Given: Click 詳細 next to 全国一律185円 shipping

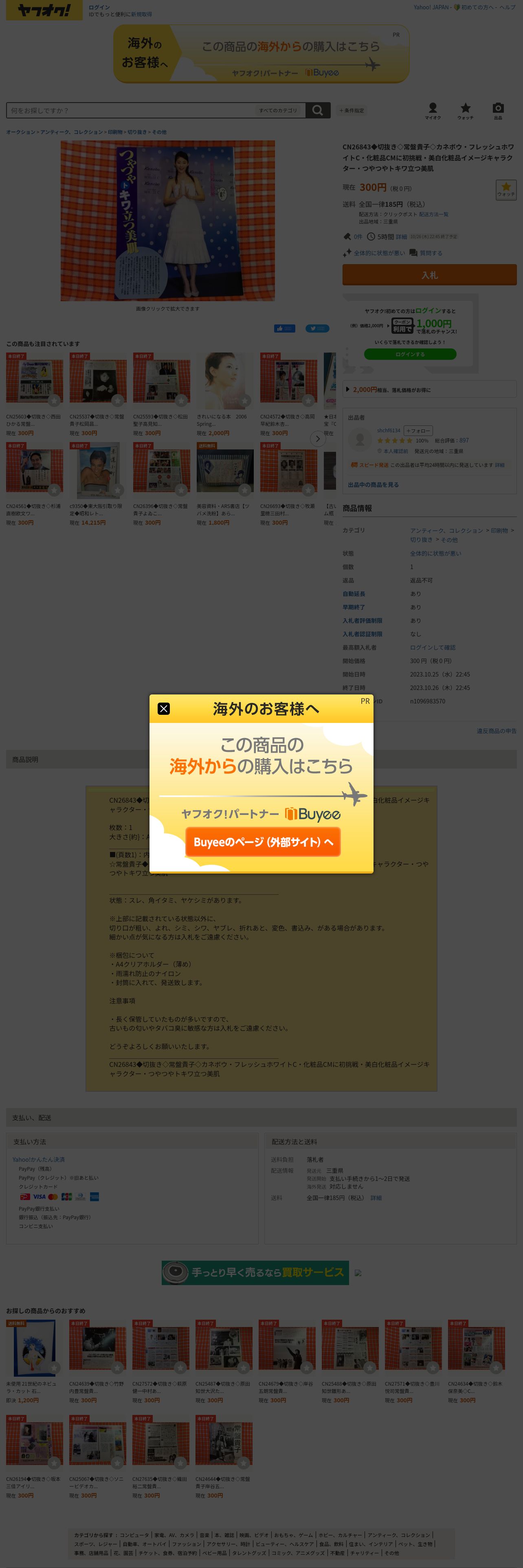Looking at the screenshot, I should [376, 1197].
